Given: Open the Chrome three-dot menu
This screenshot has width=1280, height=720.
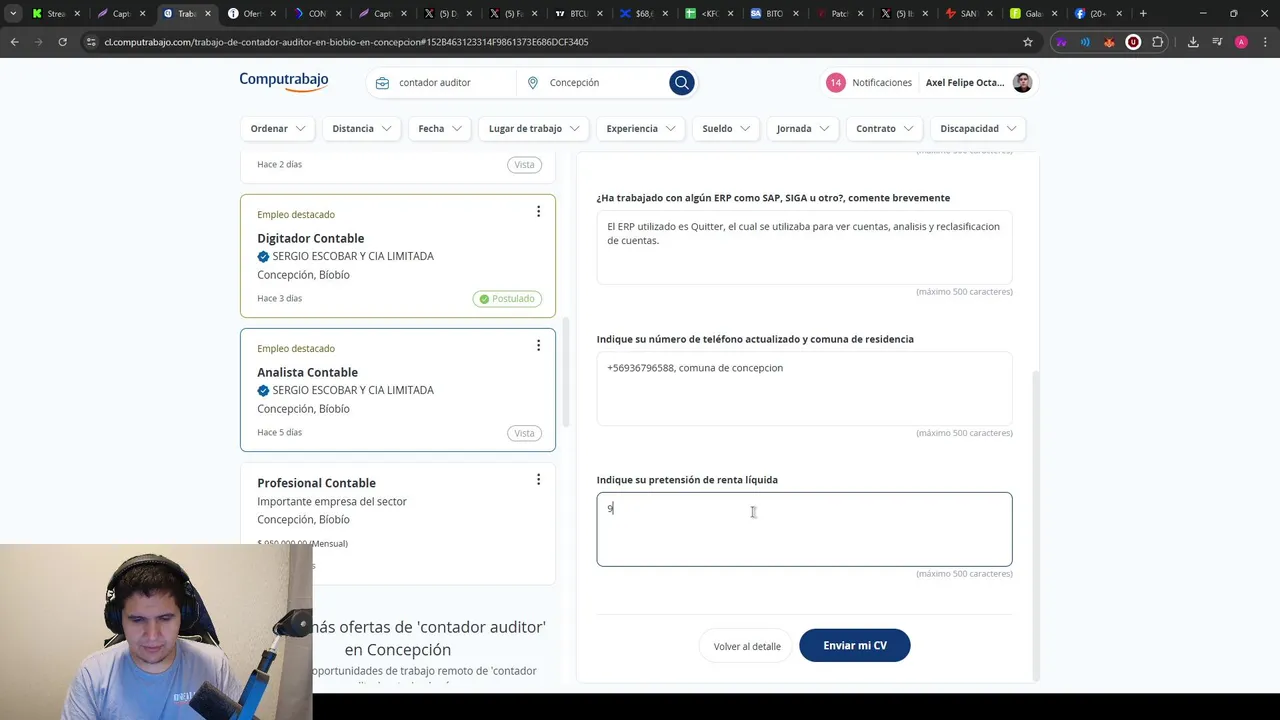Looking at the screenshot, I should click(1265, 42).
